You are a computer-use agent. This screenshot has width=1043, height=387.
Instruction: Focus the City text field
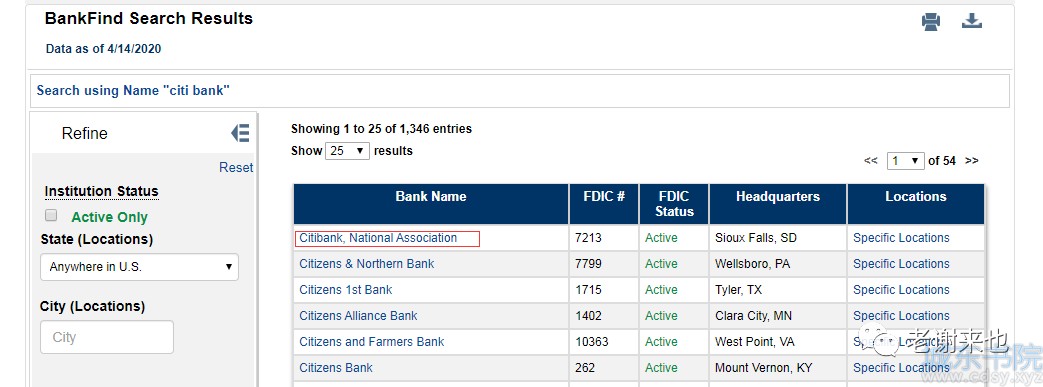click(x=107, y=337)
